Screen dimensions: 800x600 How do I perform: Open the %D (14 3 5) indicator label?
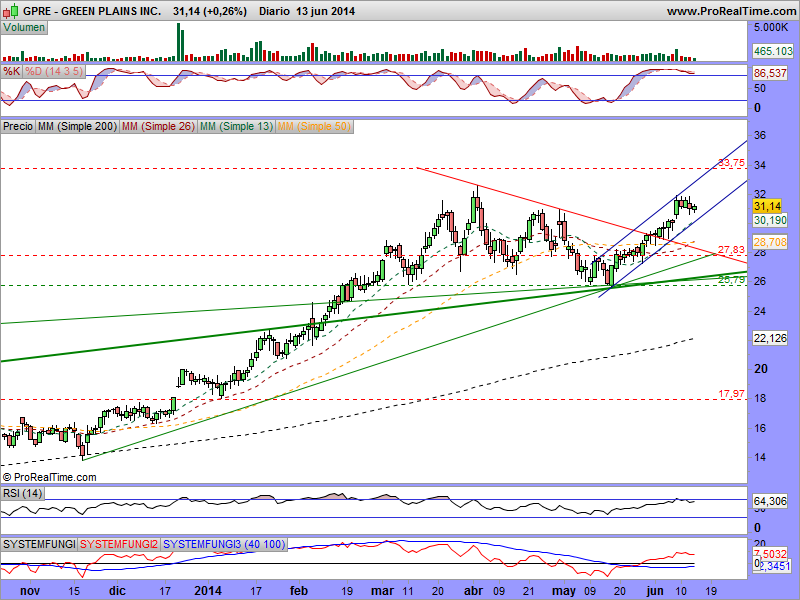54,71
